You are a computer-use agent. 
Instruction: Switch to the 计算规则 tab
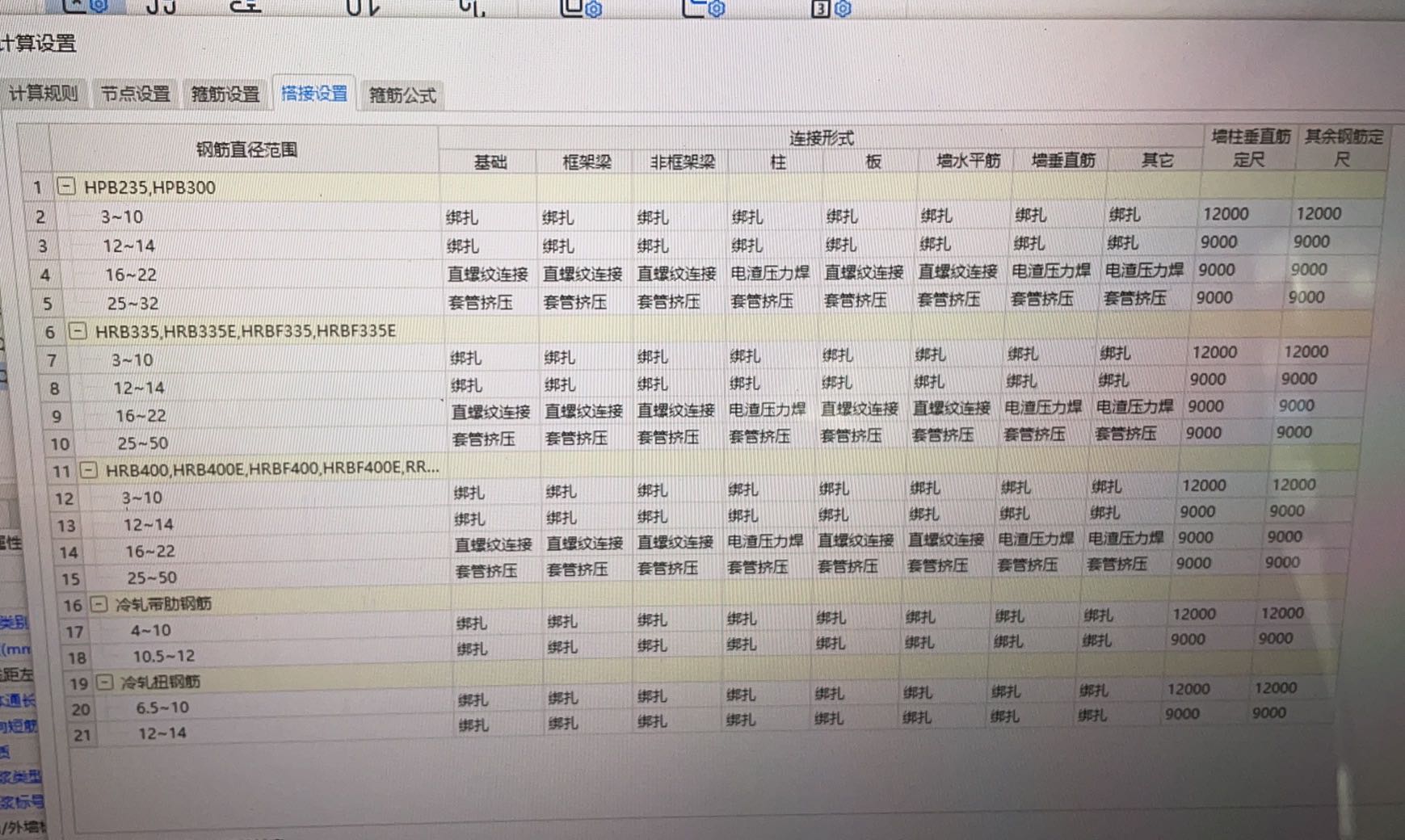44,94
